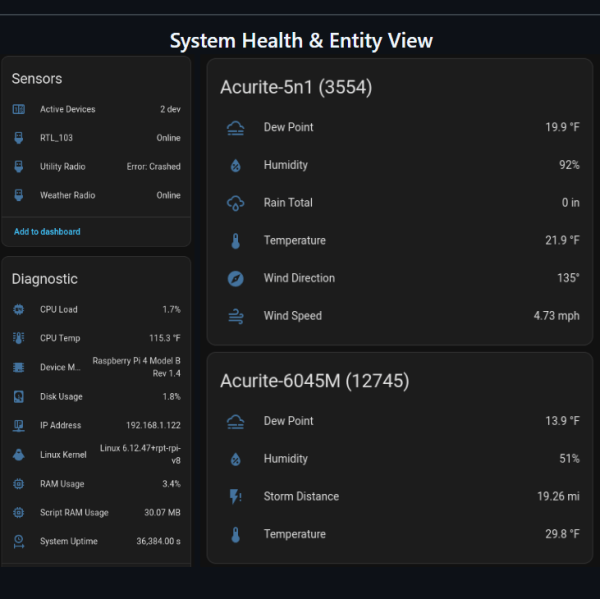Screen dimensions: 600x599
Task: Click the CPU Temp thermometer icon
Action: 19,339
